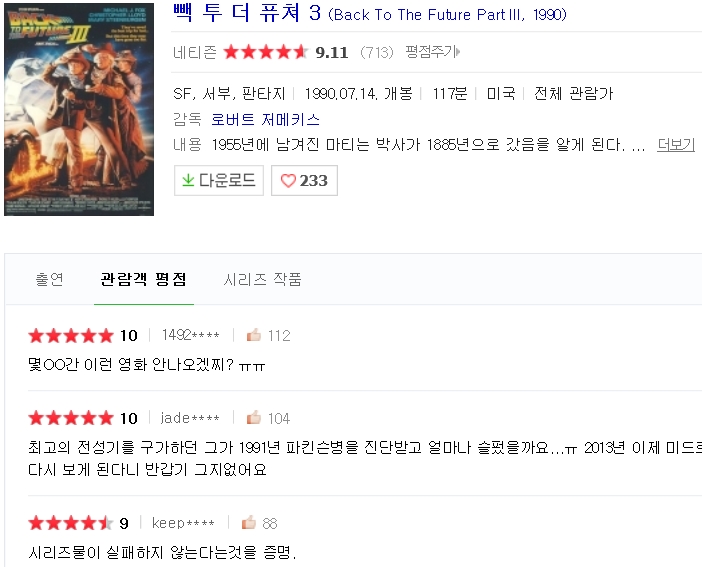Click thumbs-up icon on the jade review
This screenshot has height=567, width=702.
coord(254,418)
